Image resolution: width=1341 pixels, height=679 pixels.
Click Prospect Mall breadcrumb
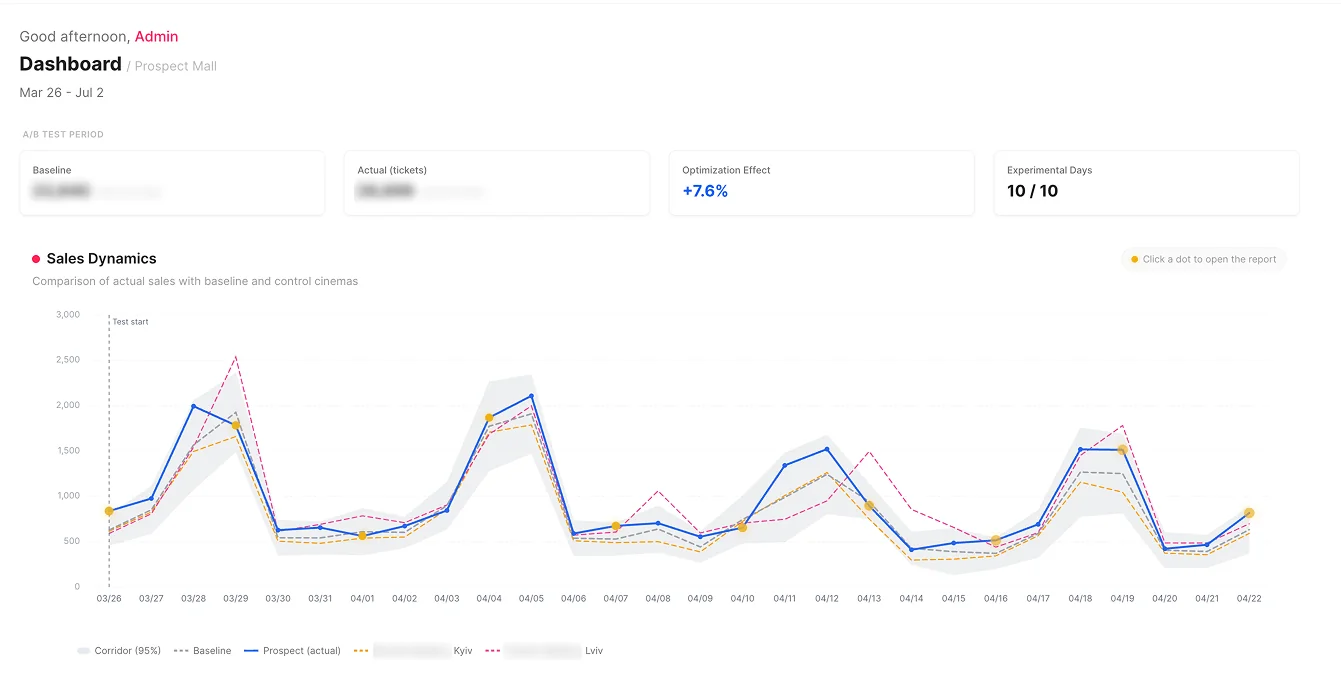(176, 66)
